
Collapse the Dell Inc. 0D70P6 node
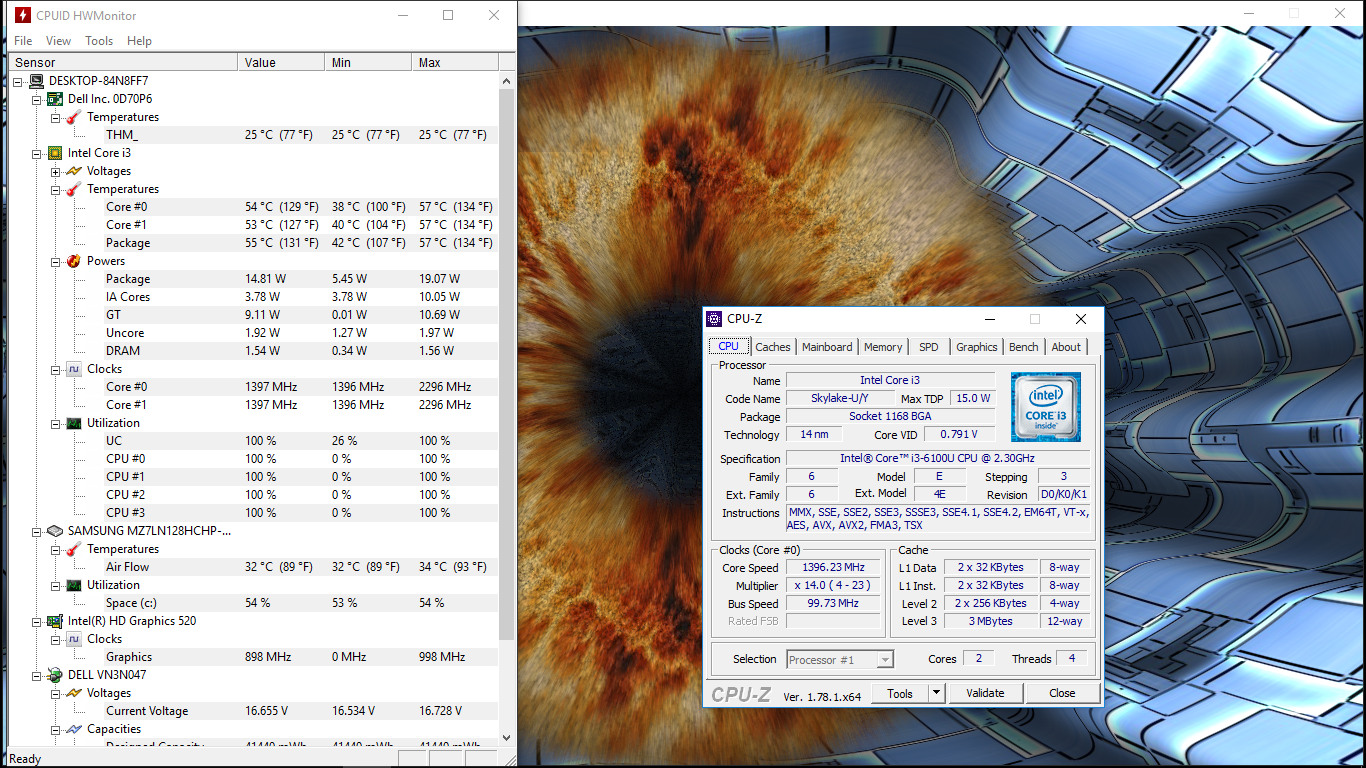pos(37,99)
